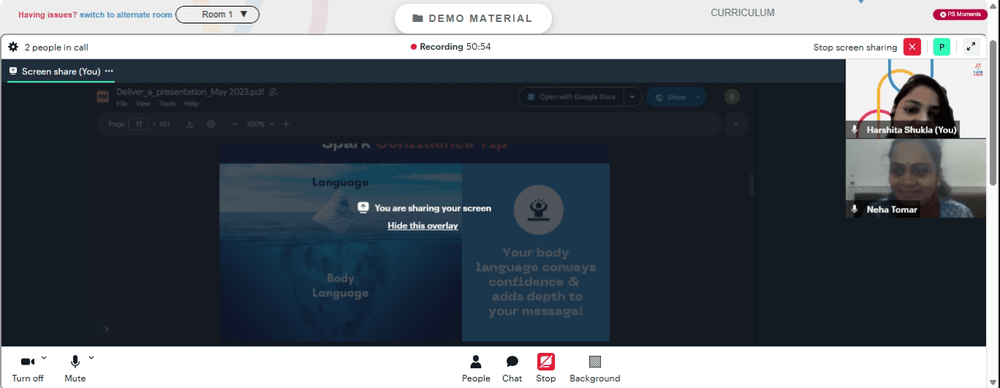The width and height of the screenshot is (1000, 388).
Task: Click Hide this overlay link
Action: pos(423,226)
